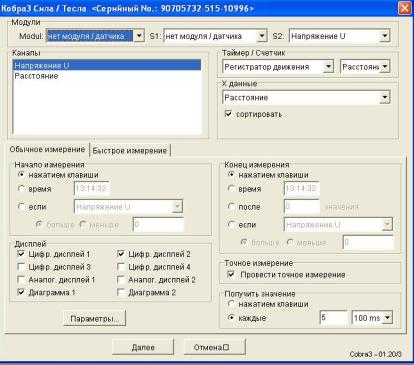Viewport: 414px width, 365px height.
Task: Open the Modul dropdown
Action: (139, 36)
